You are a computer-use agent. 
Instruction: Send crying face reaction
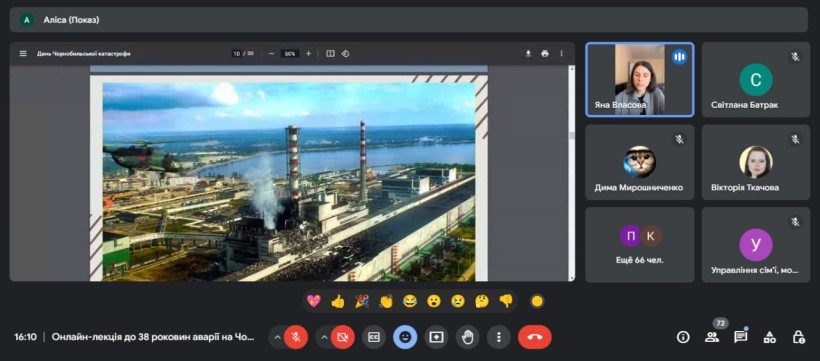[458, 301]
